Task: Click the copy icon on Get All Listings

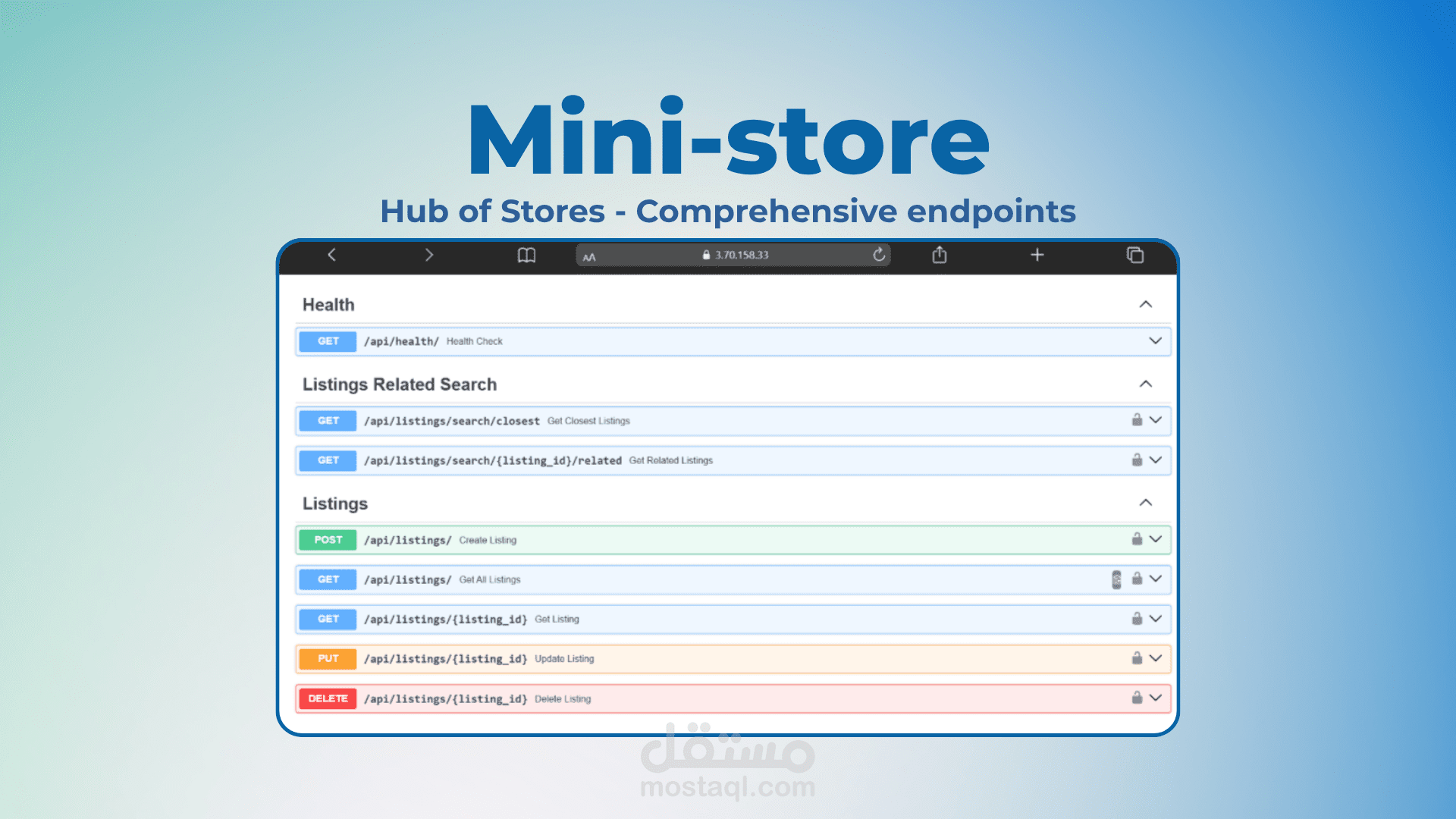Action: pos(1116,579)
